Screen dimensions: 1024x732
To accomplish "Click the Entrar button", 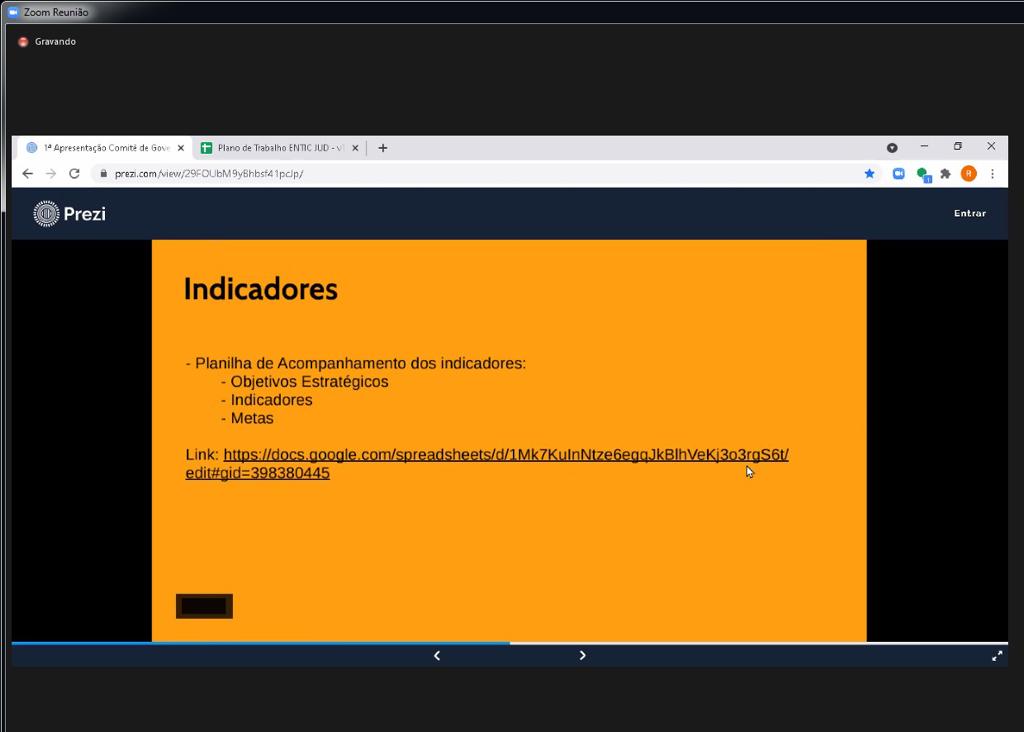I will (x=969, y=213).
